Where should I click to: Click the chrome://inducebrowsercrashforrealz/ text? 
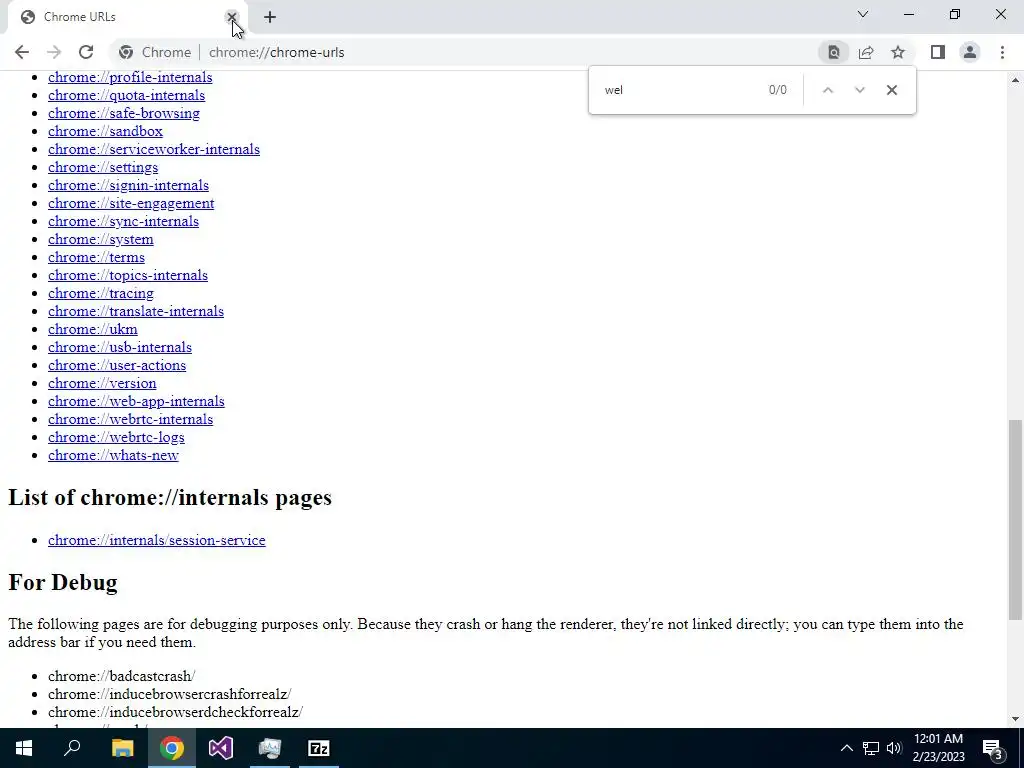tap(170, 694)
